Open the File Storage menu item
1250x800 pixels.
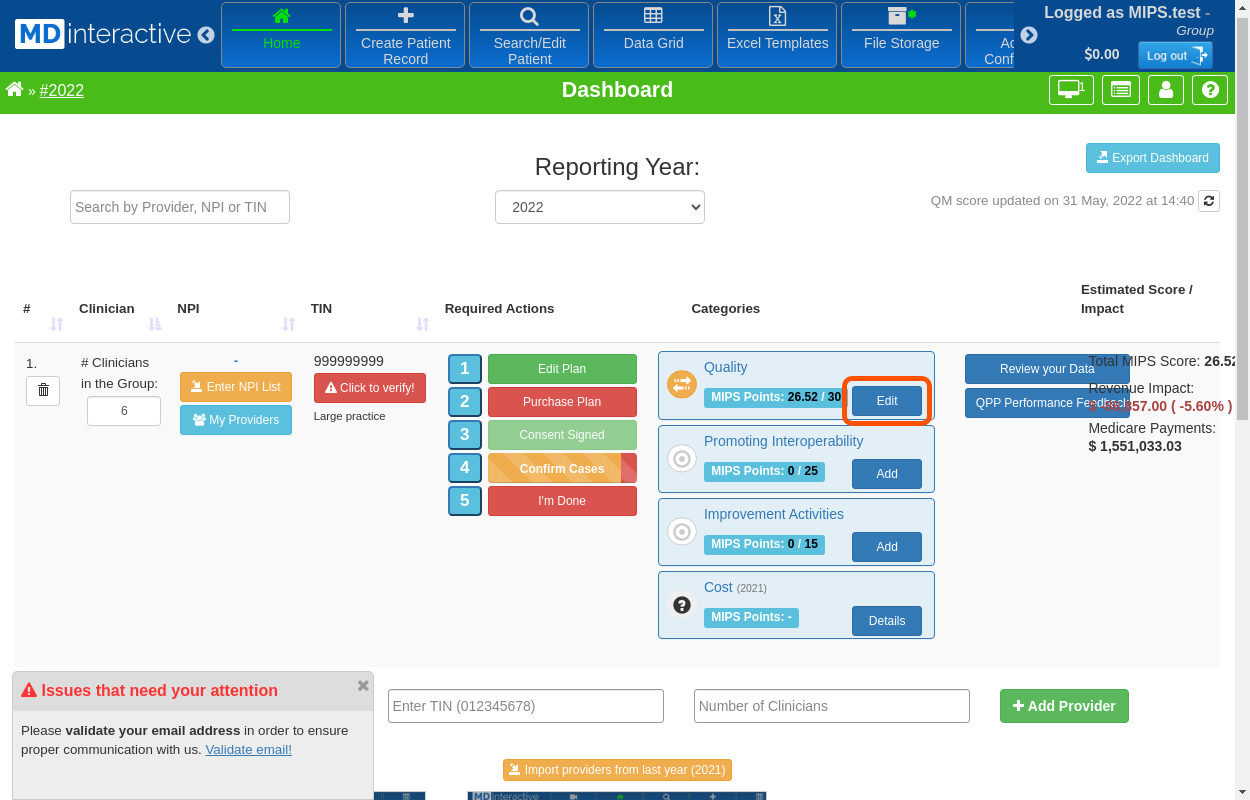click(901, 35)
